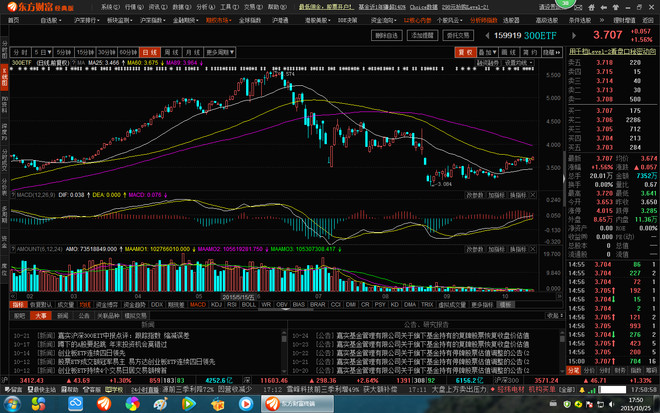Switch to the 公告 tab in news panel

pos(84,316)
